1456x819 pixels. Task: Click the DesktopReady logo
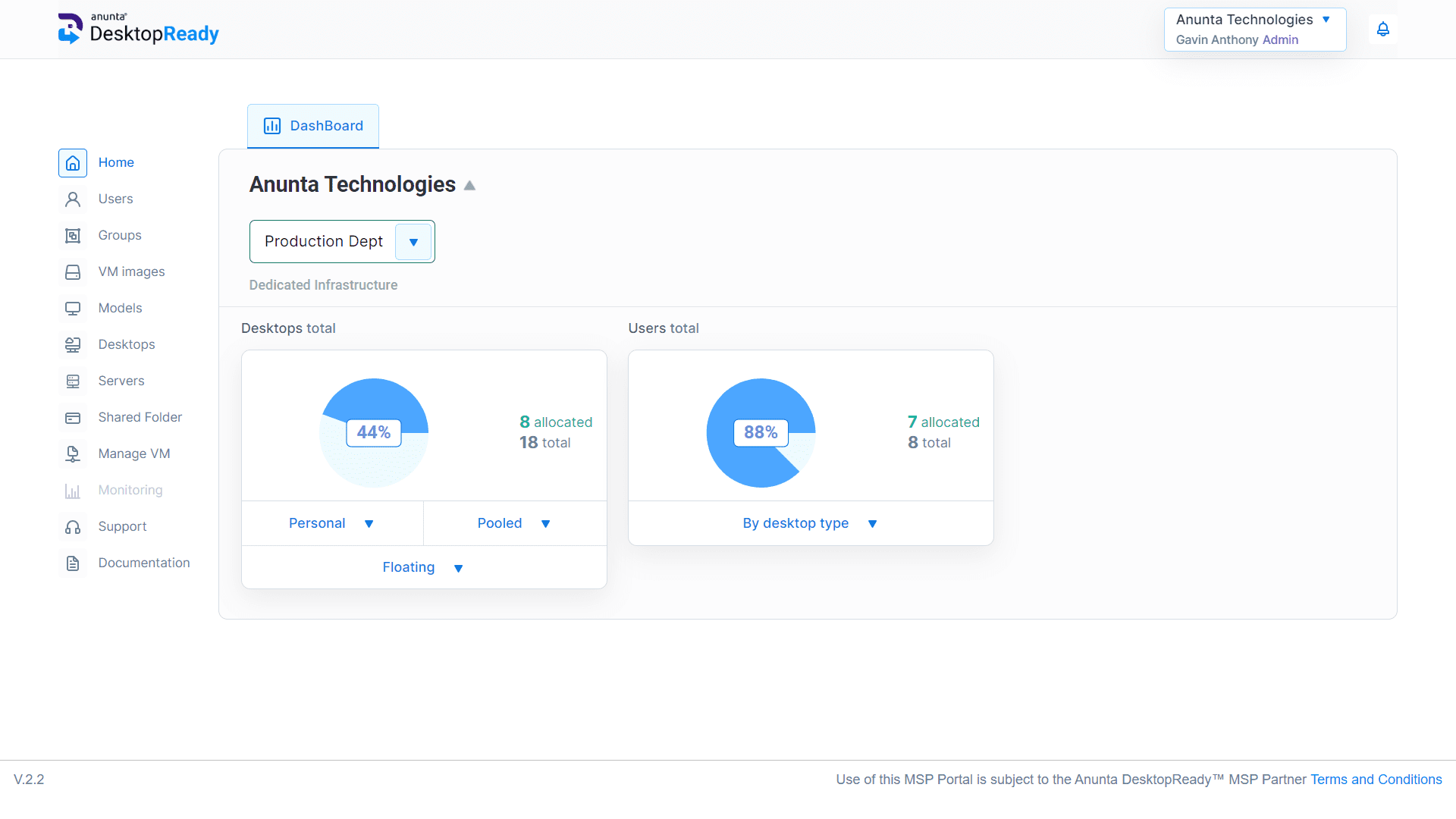[139, 29]
